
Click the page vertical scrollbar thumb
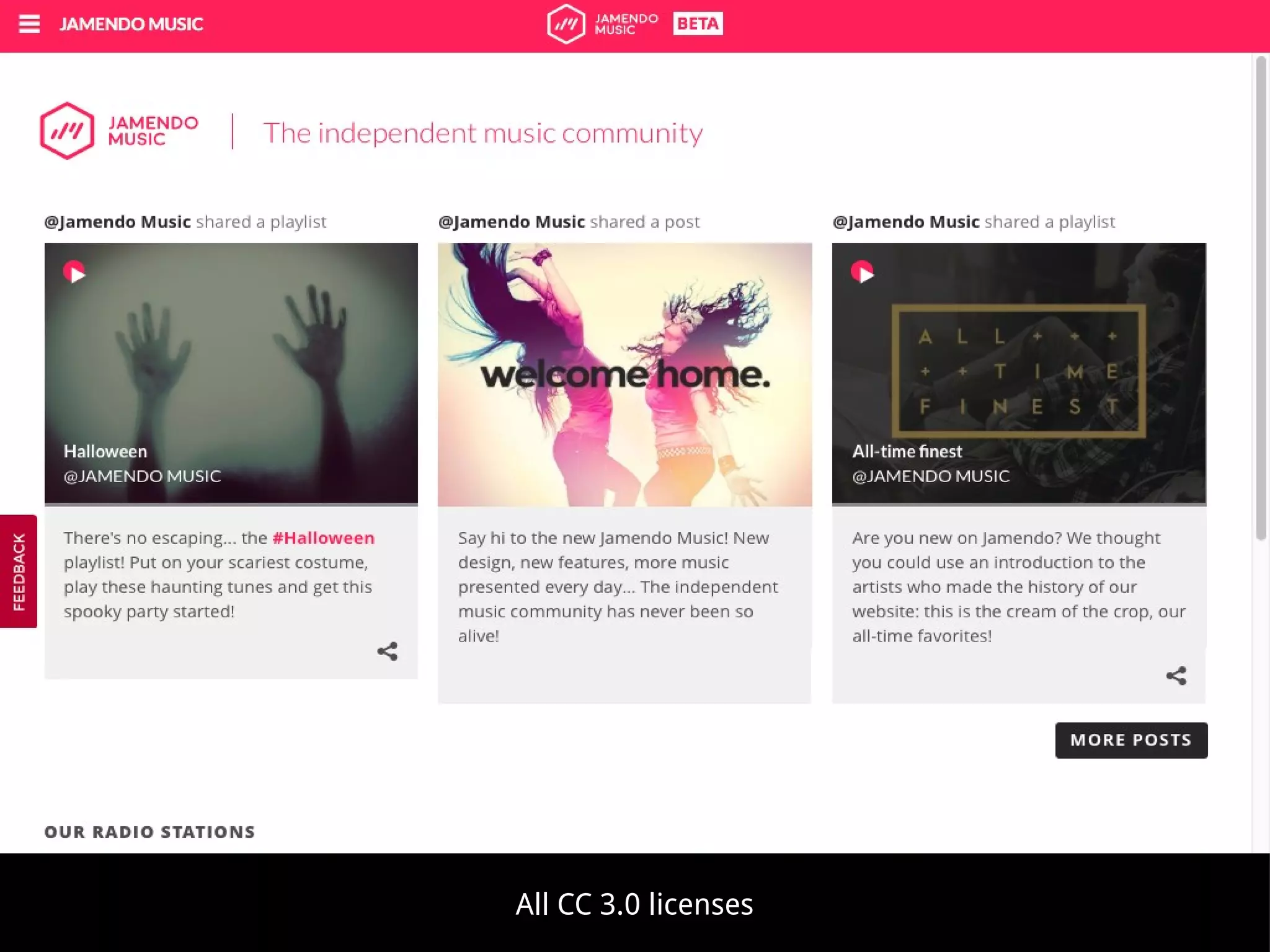pyautogui.click(x=1261, y=298)
